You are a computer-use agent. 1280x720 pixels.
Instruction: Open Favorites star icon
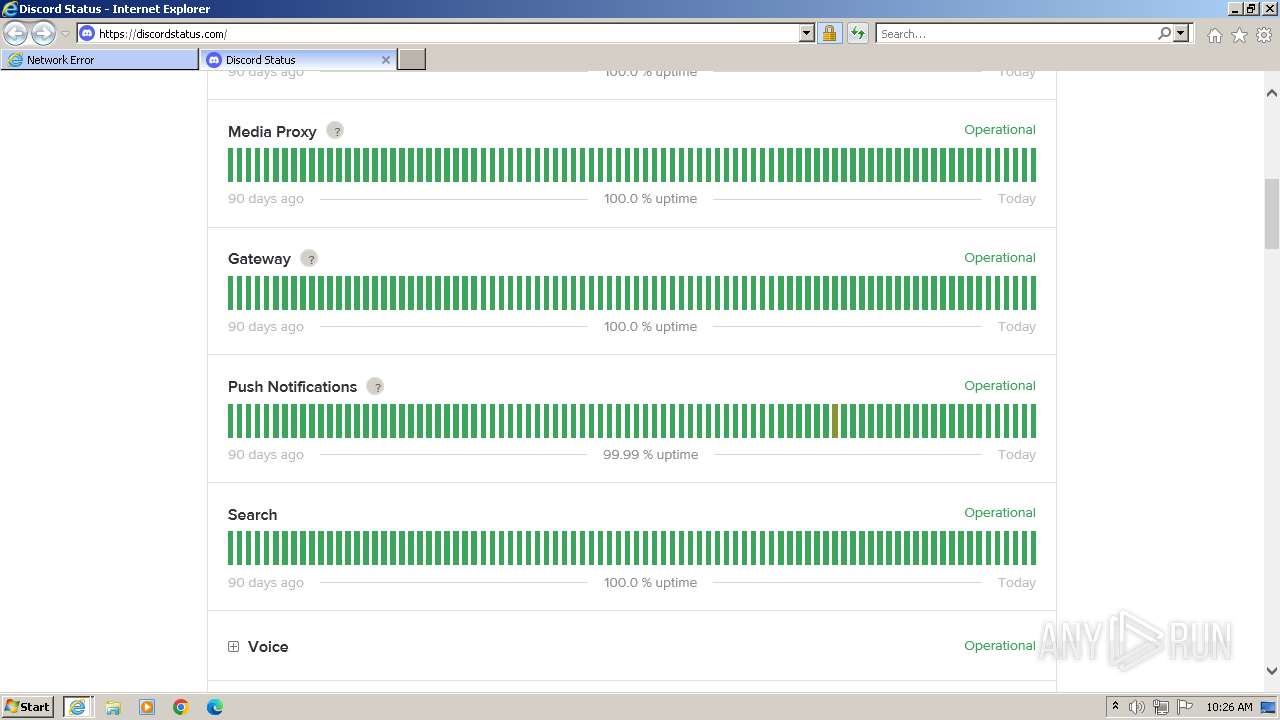click(x=1239, y=35)
